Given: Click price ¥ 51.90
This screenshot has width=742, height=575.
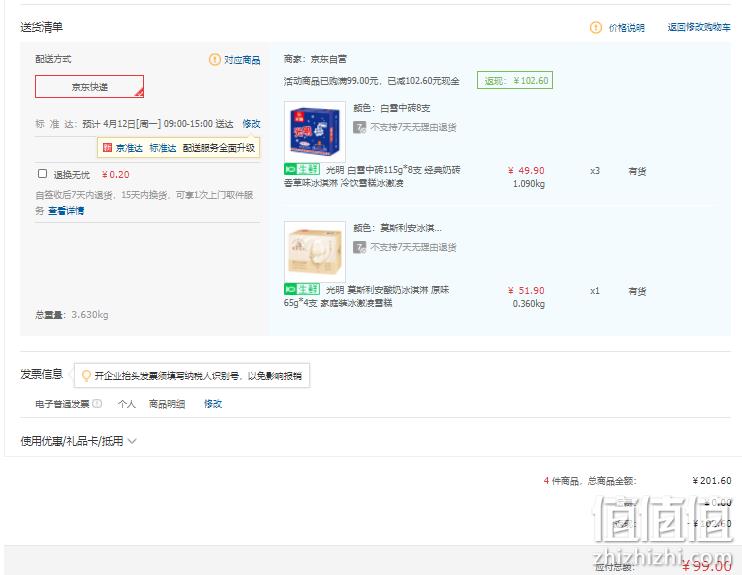Looking at the screenshot, I should [x=526, y=291].
